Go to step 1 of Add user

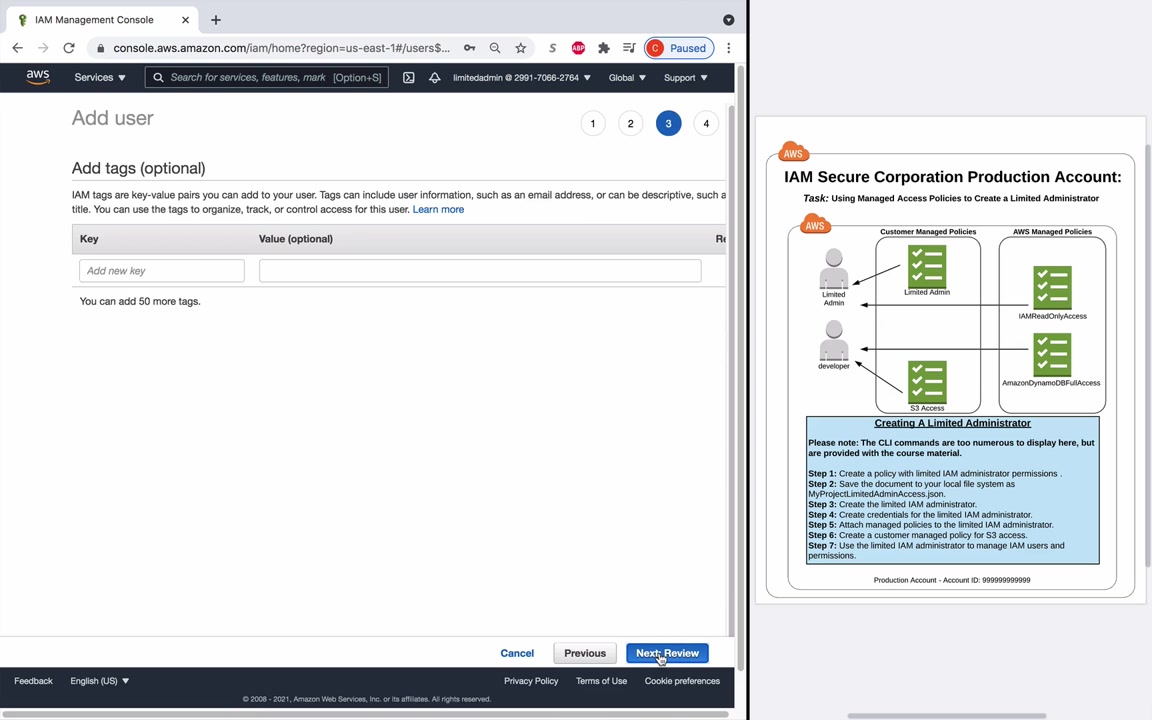[593, 123]
